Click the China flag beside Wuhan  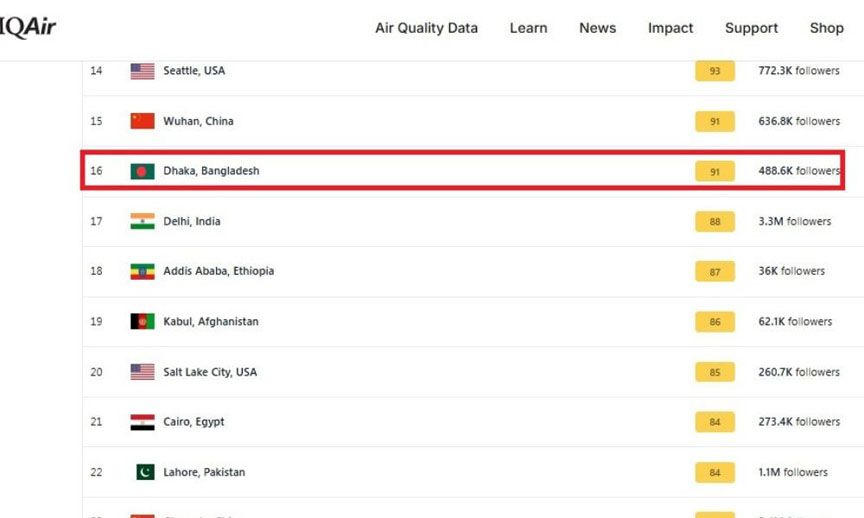pos(142,121)
